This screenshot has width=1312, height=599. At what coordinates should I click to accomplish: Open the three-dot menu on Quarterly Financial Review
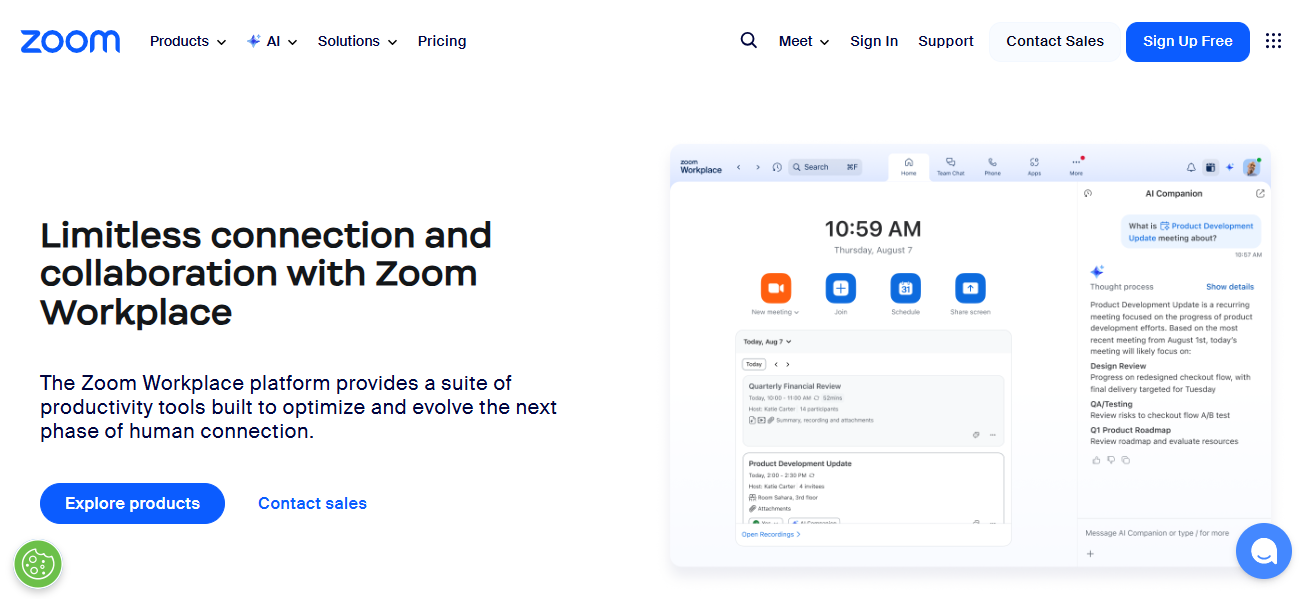click(x=993, y=435)
